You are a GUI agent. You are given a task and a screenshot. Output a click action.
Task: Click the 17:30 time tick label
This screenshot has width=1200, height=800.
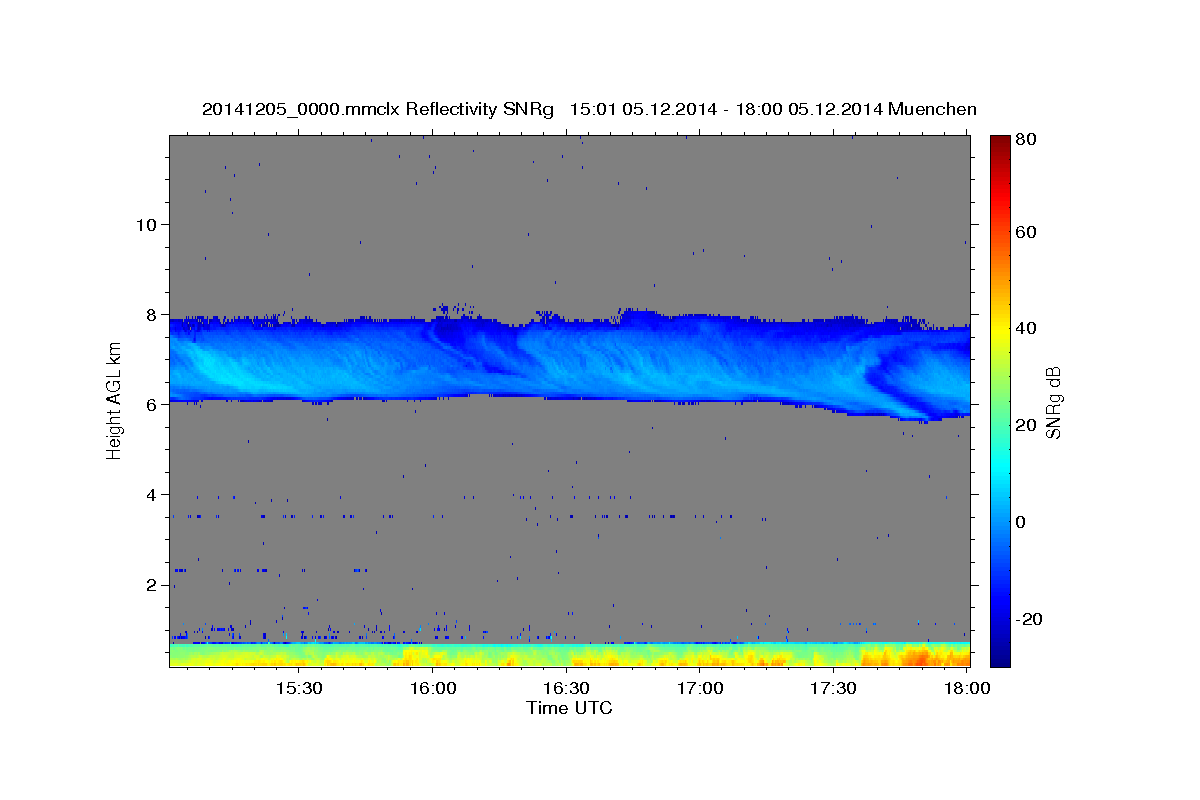coord(834,689)
